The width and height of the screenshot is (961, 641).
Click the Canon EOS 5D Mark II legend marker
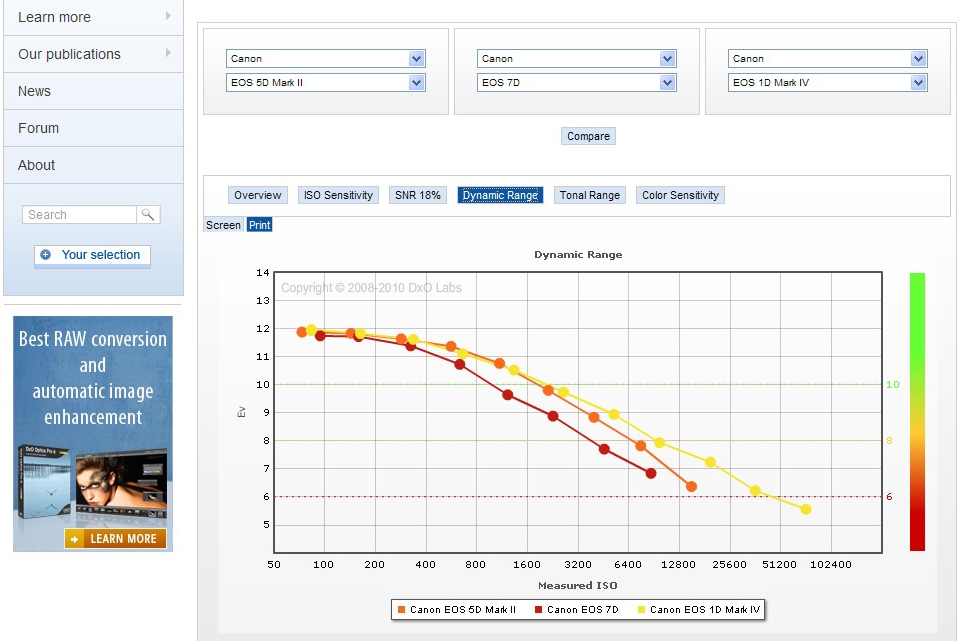(401, 609)
